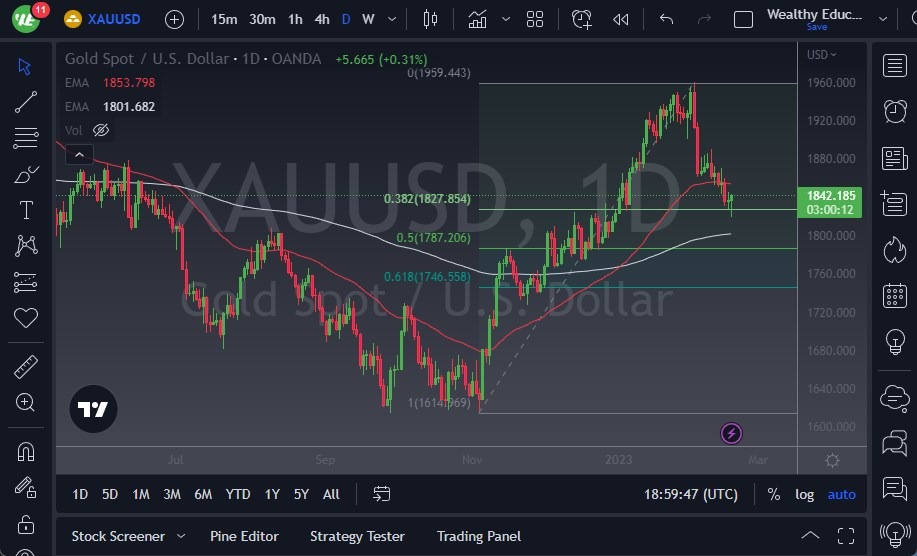Toggle magnet mode for drawings
The image size is (917, 556).
click(x=26, y=451)
